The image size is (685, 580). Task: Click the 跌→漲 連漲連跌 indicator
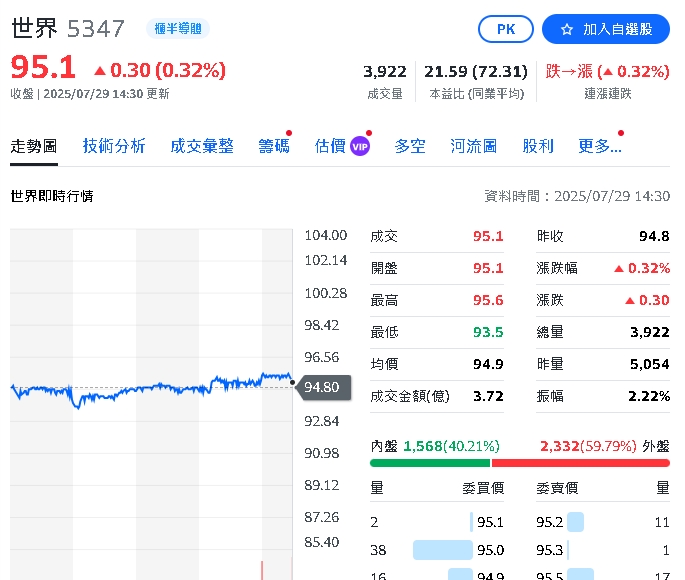point(607,71)
